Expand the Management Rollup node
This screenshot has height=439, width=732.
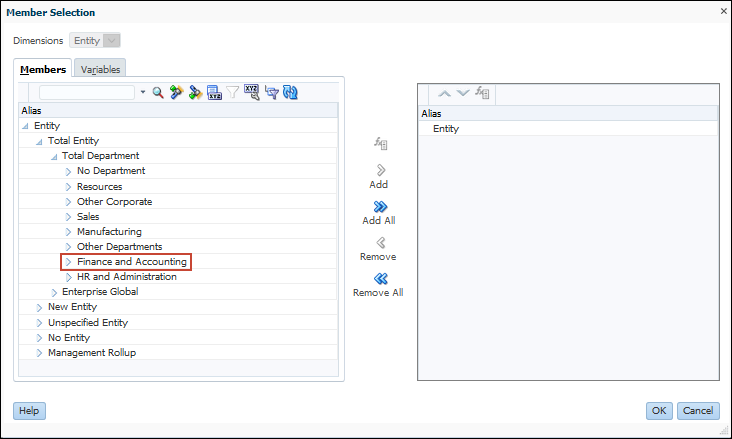[x=39, y=353]
